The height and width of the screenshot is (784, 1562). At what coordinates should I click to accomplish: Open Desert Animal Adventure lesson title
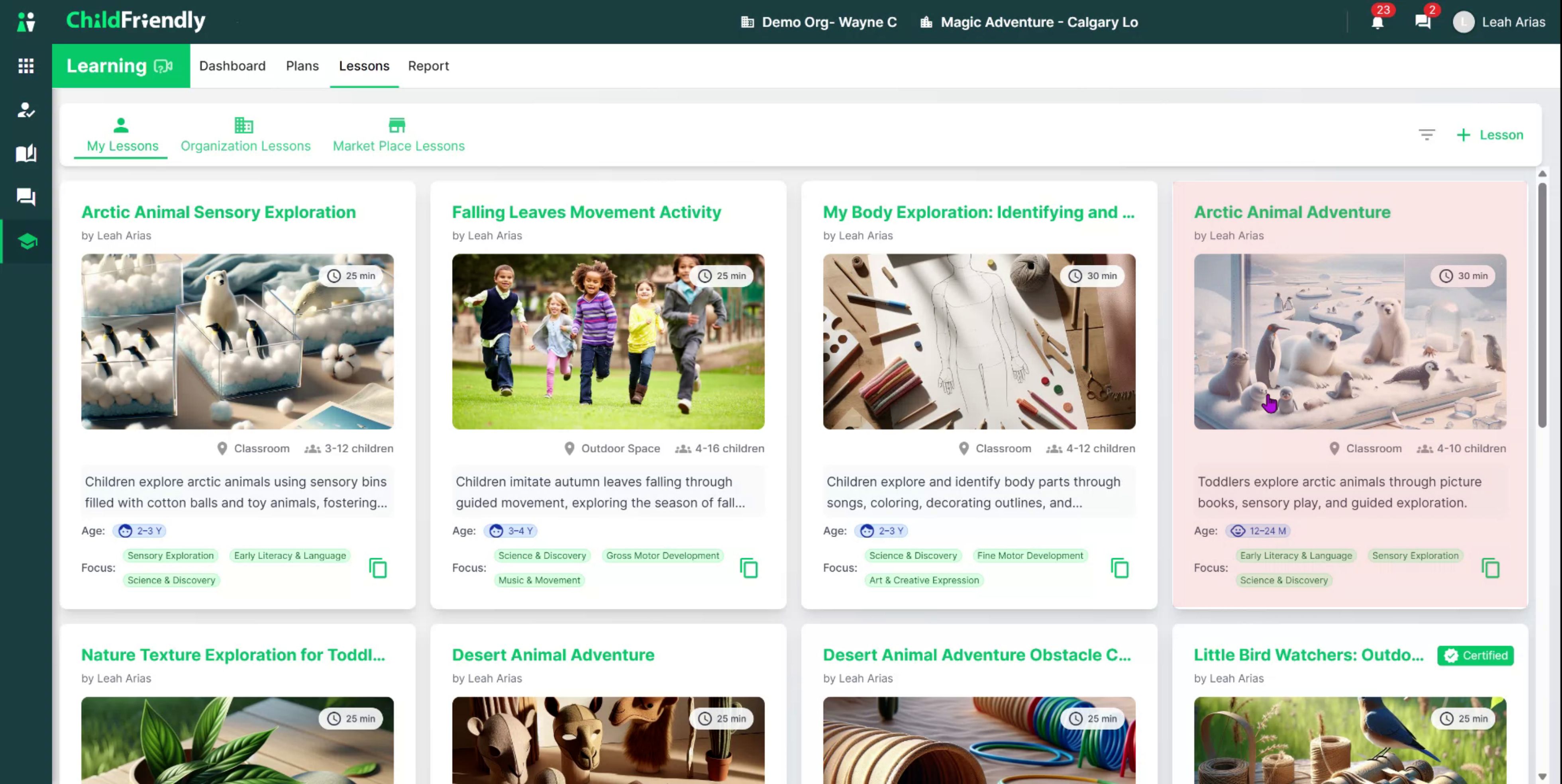pos(553,655)
